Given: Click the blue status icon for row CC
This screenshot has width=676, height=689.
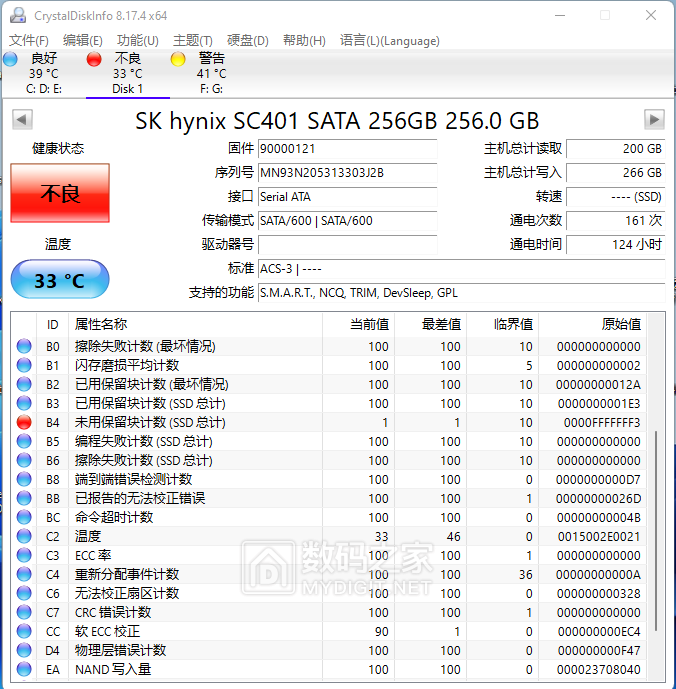Looking at the screenshot, I should coord(24,631).
